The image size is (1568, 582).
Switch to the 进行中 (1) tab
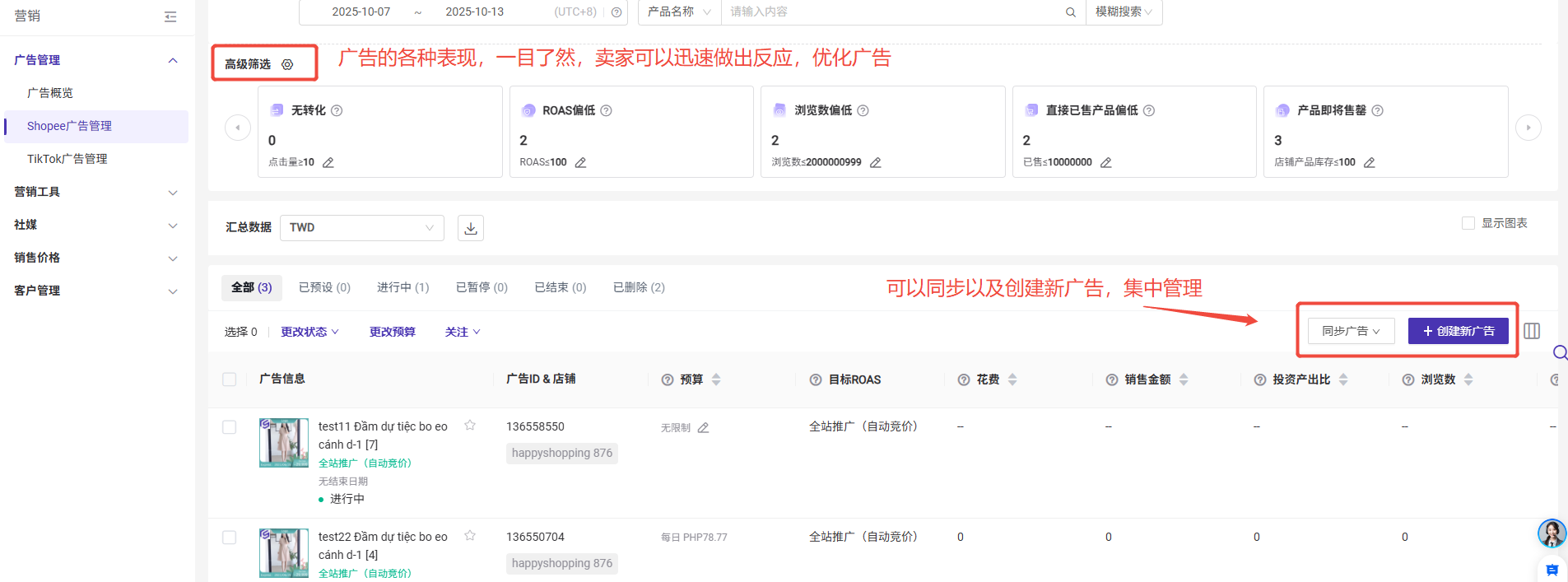coord(402,287)
